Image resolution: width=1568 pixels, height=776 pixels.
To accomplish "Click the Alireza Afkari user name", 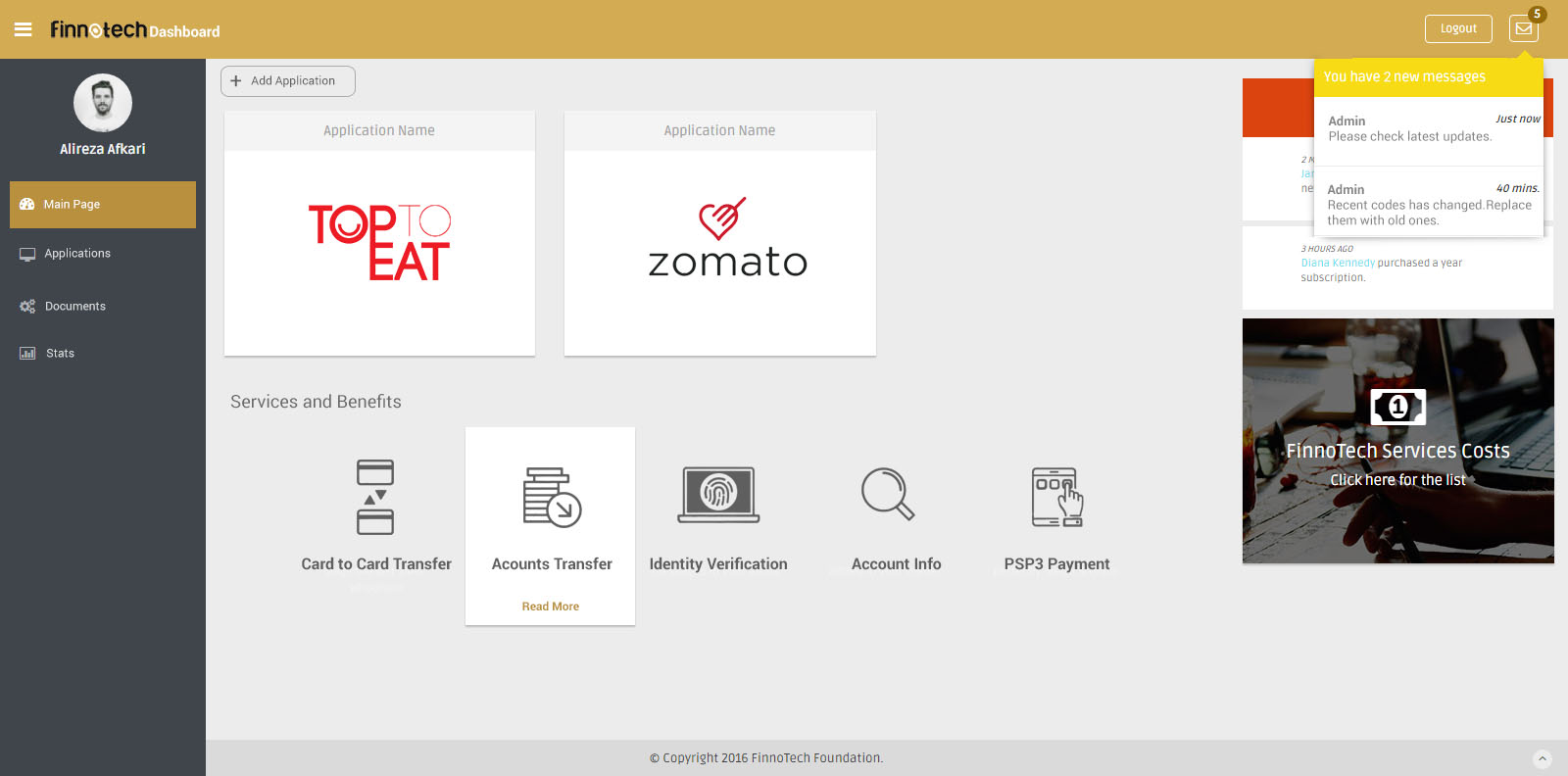I will [103, 149].
